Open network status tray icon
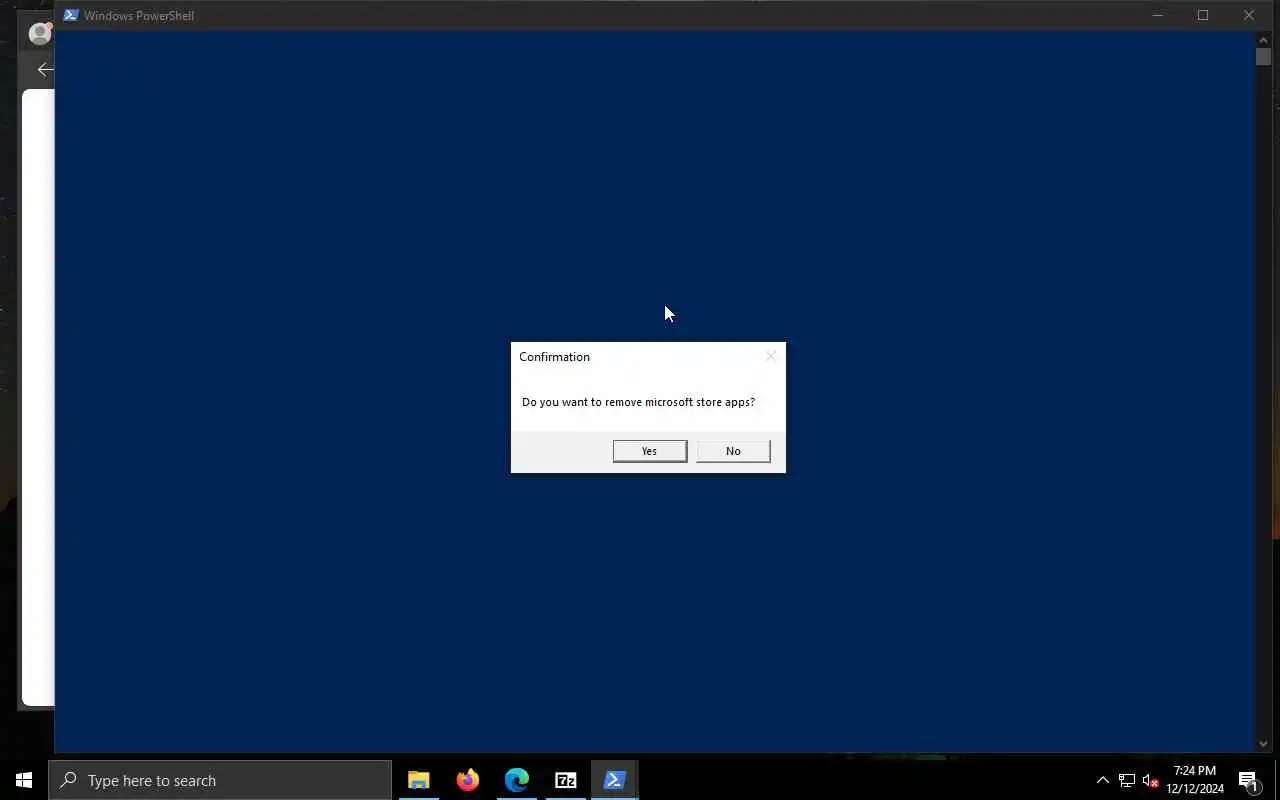This screenshot has height=800, width=1280. pos(1126,780)
